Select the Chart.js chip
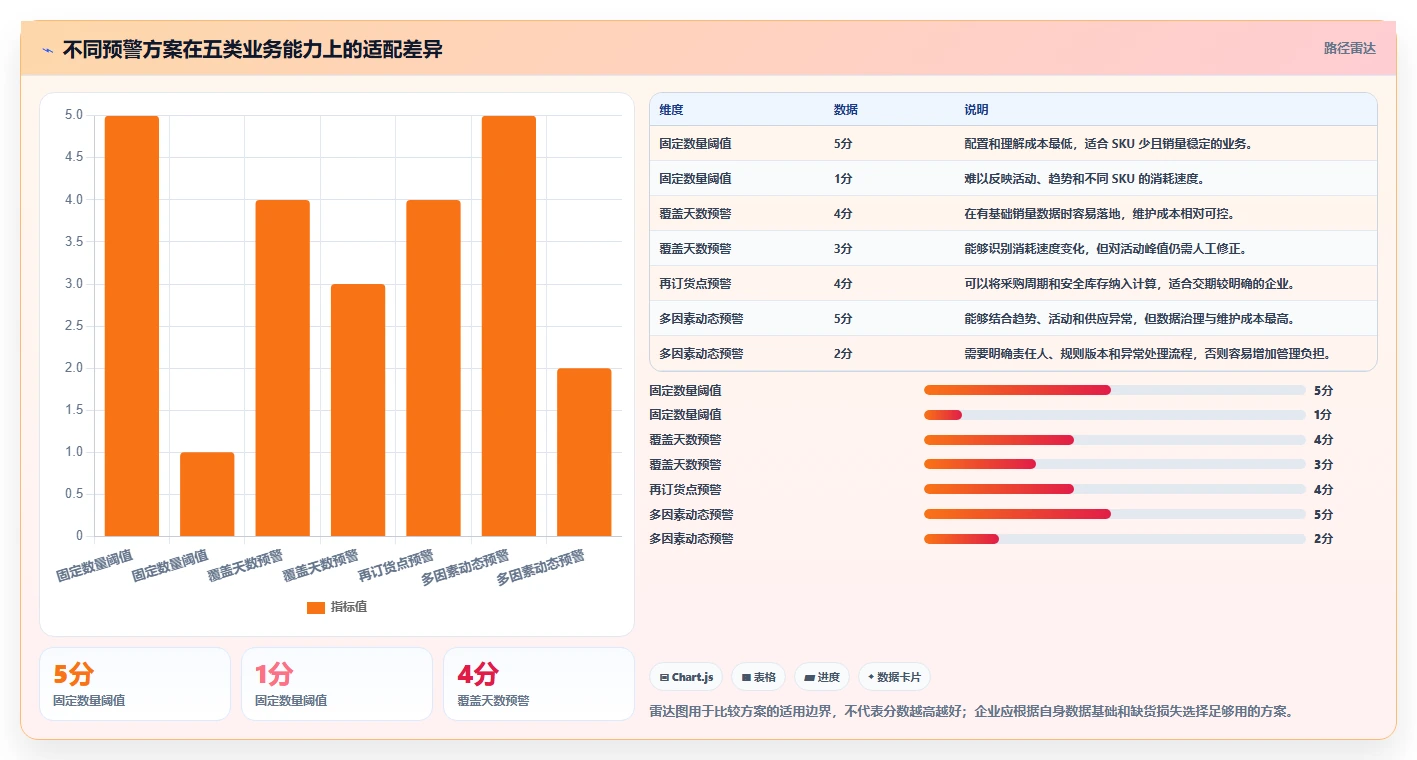The image size is (1417, 760). [x=686, y=677]
